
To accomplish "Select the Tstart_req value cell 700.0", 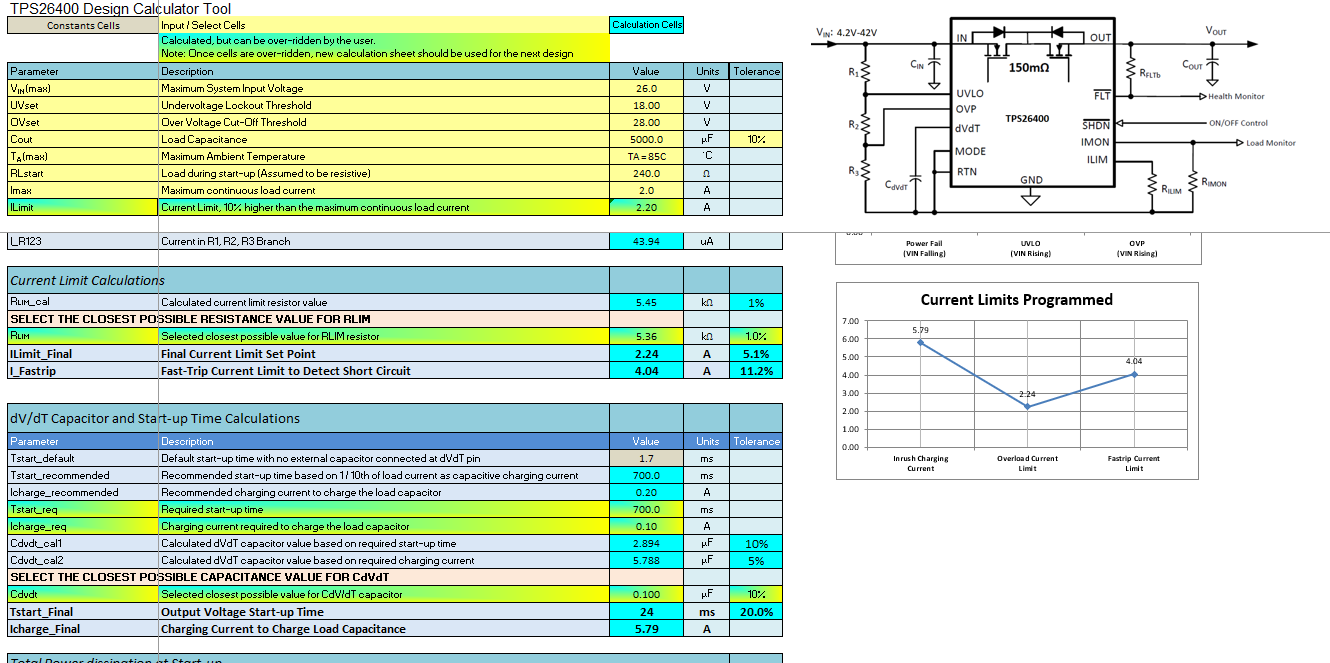I will point(646,509).
